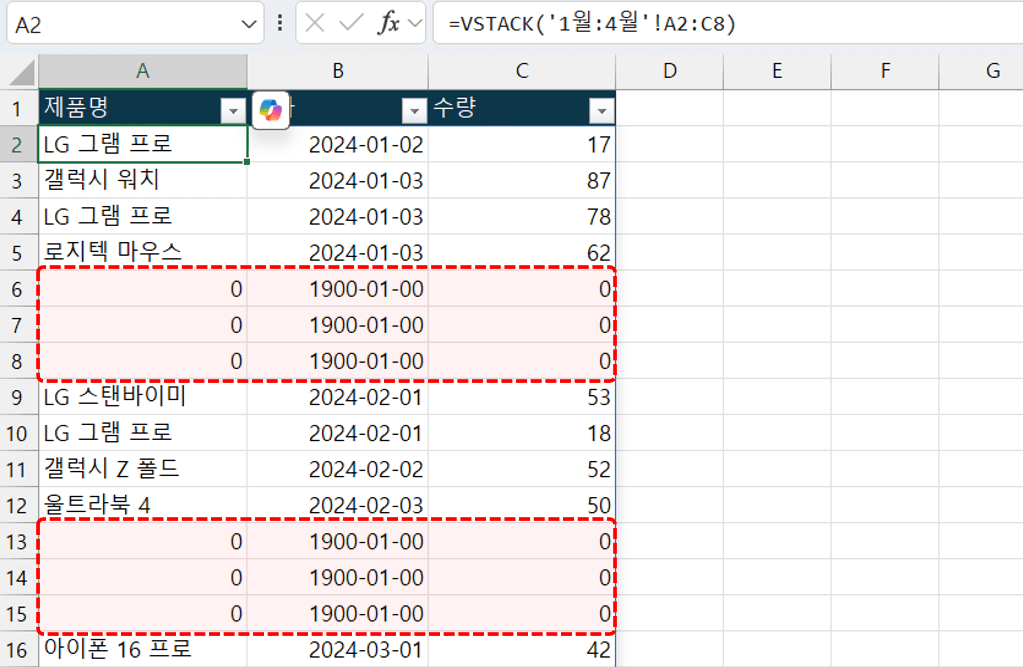Select cell LG 스탠바이미
1023x667 pixels.
143,397
